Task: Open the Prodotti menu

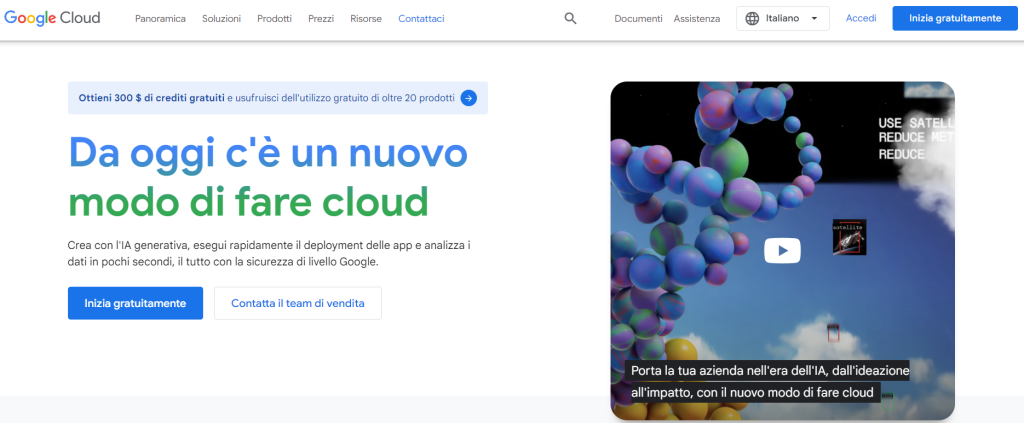Action: pyautogui.click(x=274, y=19)
